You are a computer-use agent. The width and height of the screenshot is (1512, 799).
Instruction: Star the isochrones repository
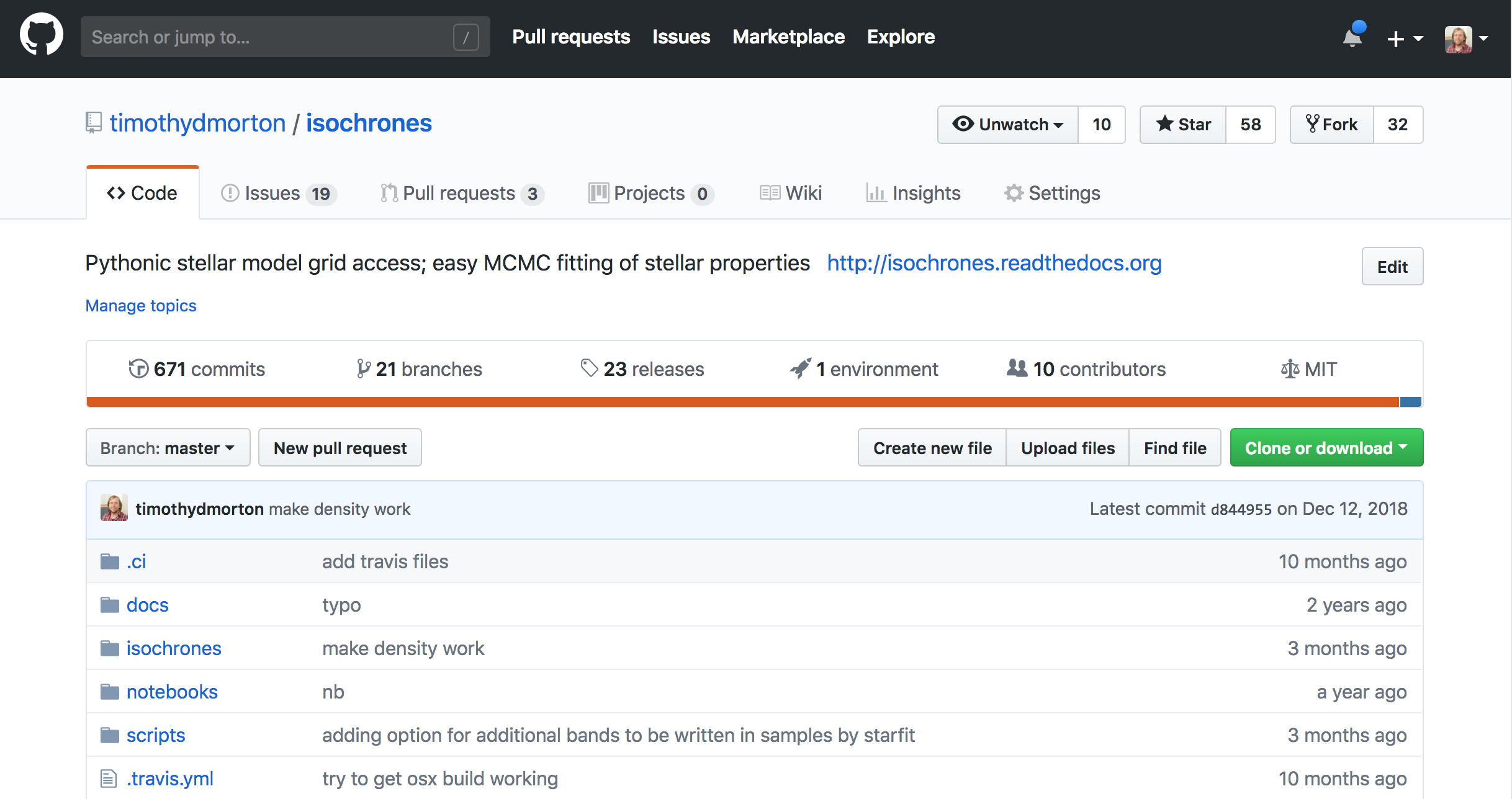pos(1183,125)
